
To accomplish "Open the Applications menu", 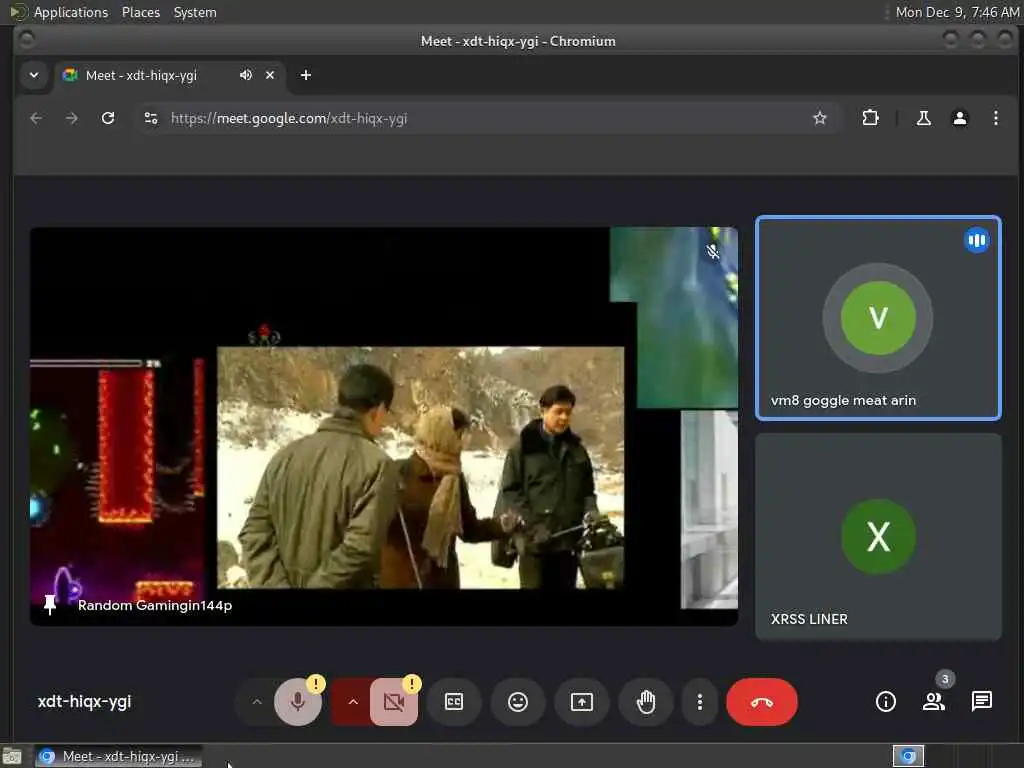I will tap(71, 12).
